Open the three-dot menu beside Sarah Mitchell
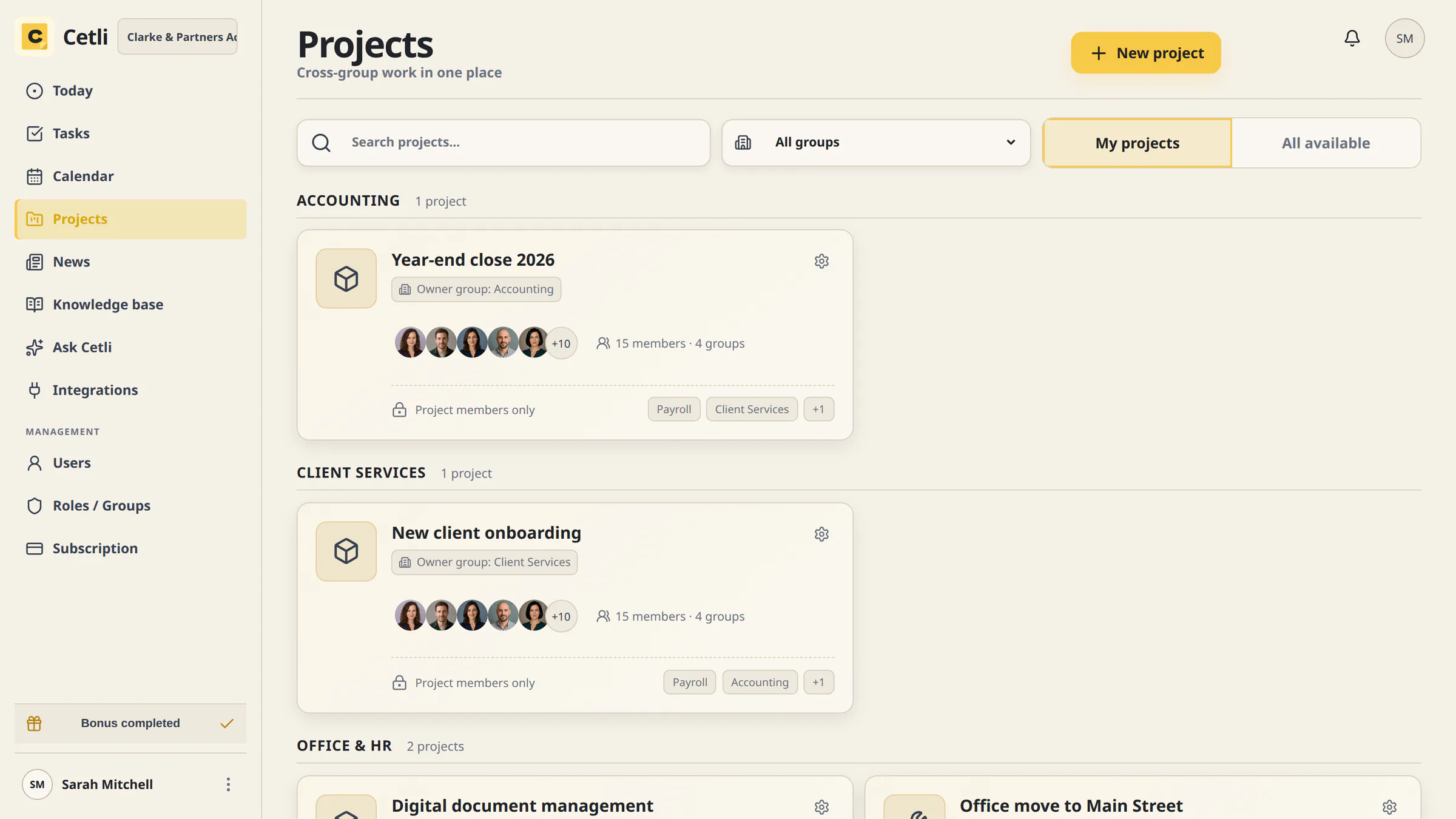 [228, 784]
